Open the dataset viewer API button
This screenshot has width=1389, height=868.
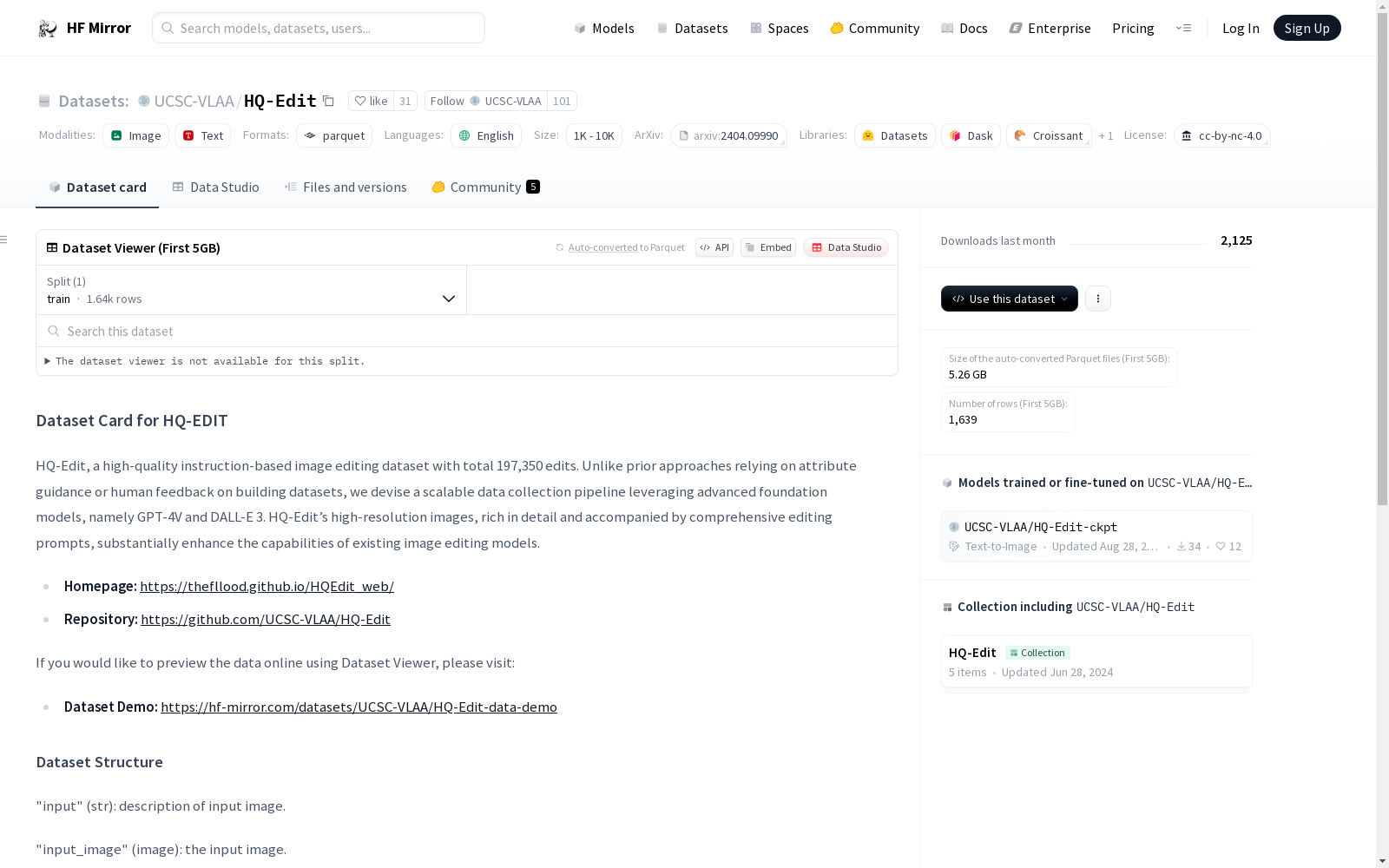point(714,247)
